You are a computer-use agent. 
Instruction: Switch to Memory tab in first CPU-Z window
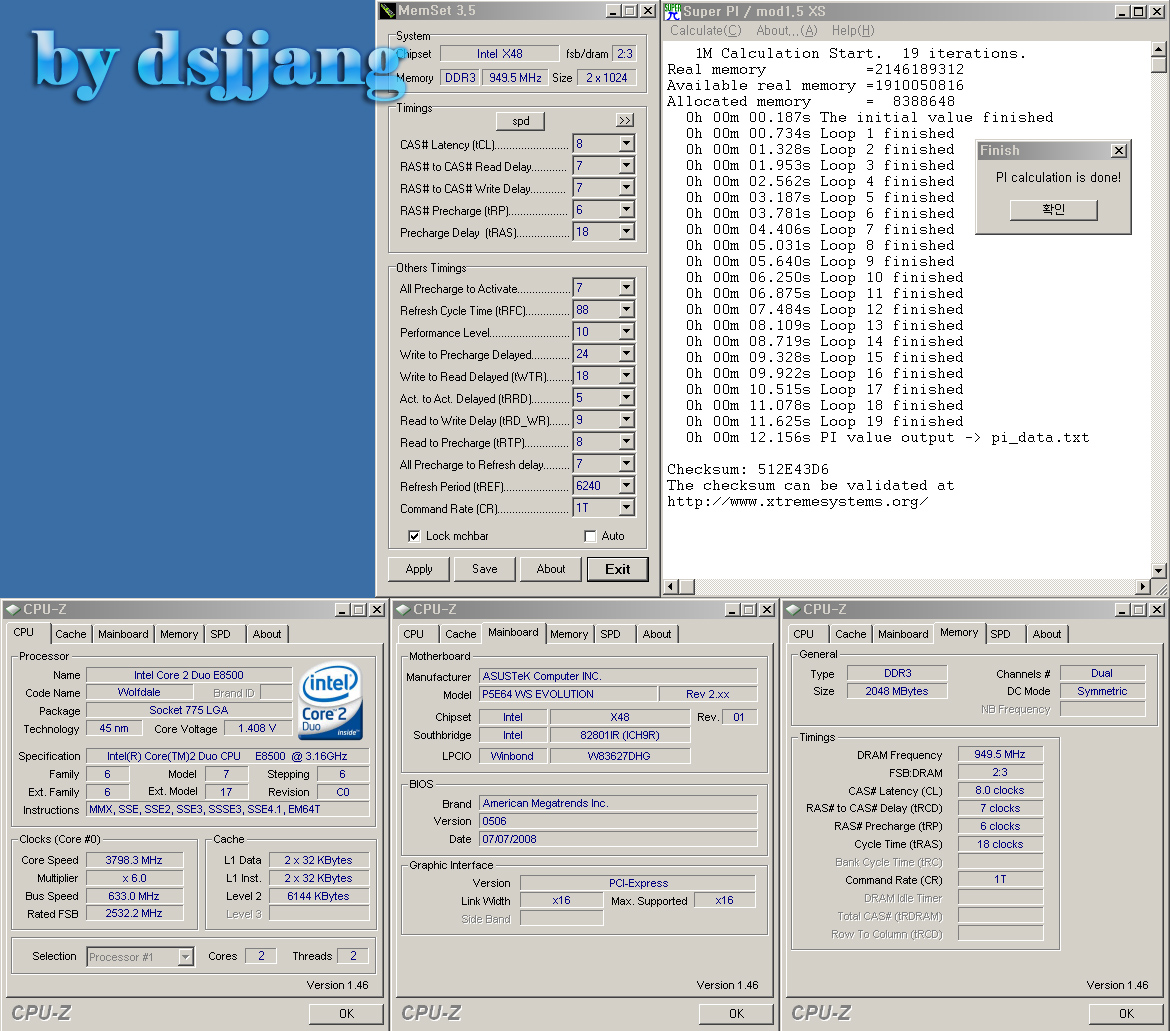(x=179, y=634)
